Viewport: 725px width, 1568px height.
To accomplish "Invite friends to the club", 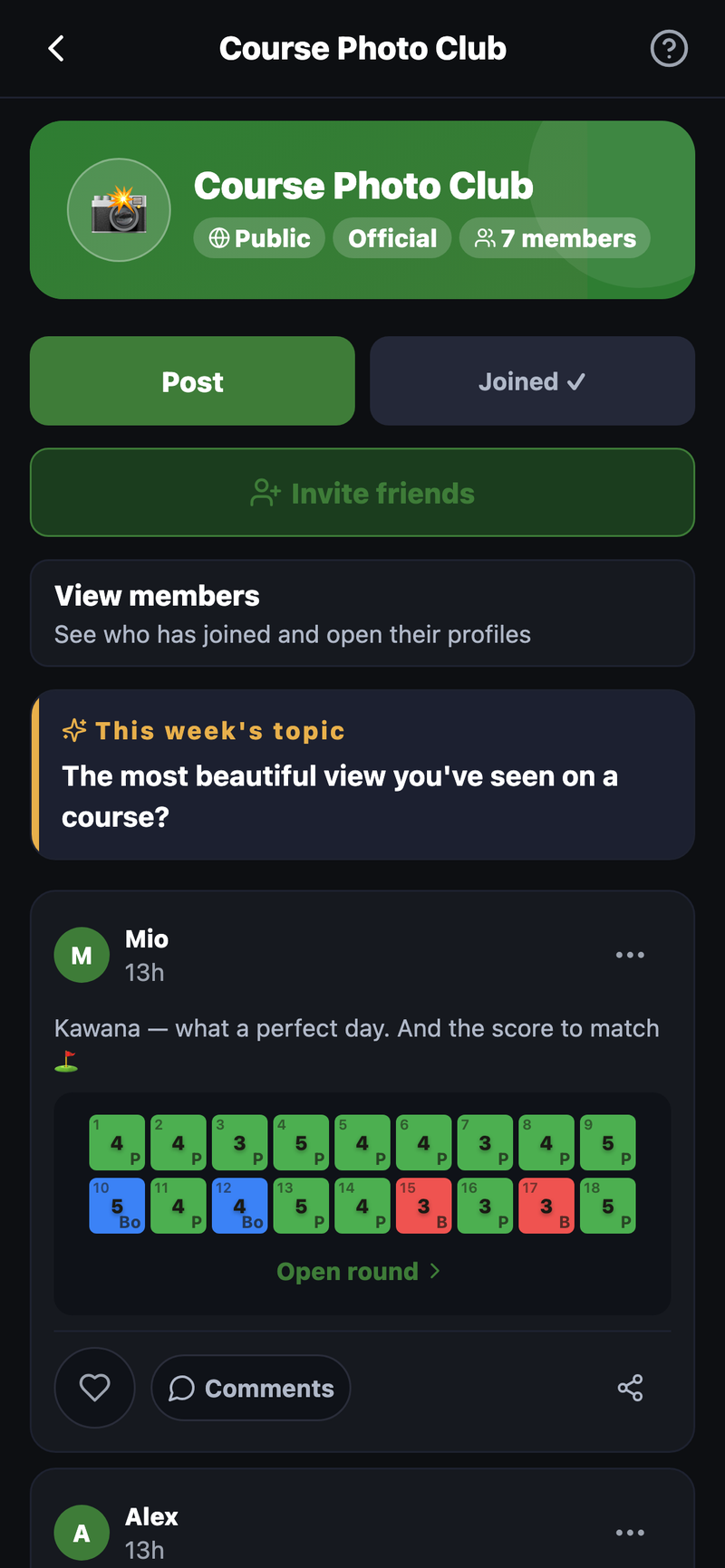I will coord(362,493).
